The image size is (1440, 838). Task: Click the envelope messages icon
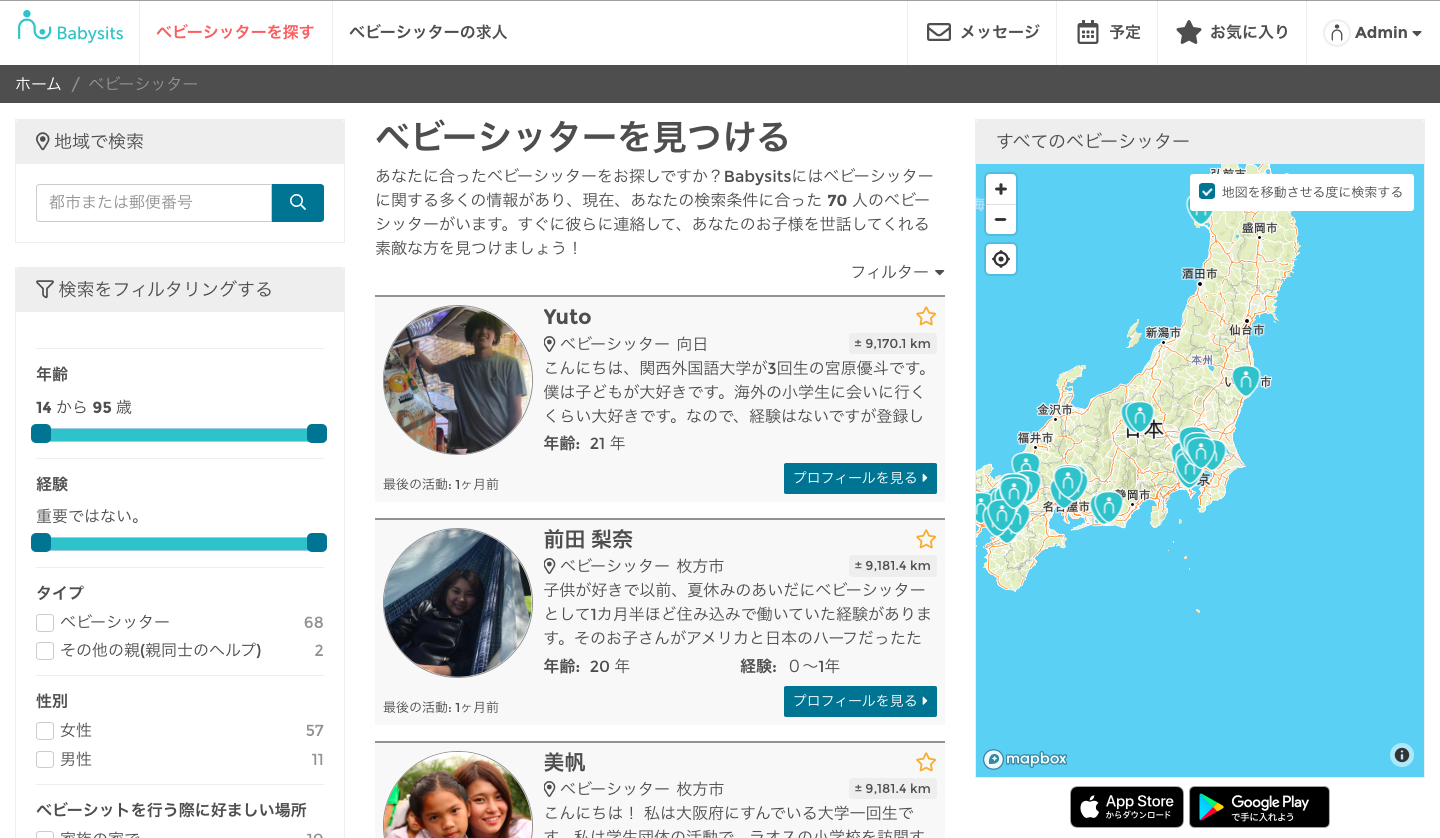coord(938,32)
